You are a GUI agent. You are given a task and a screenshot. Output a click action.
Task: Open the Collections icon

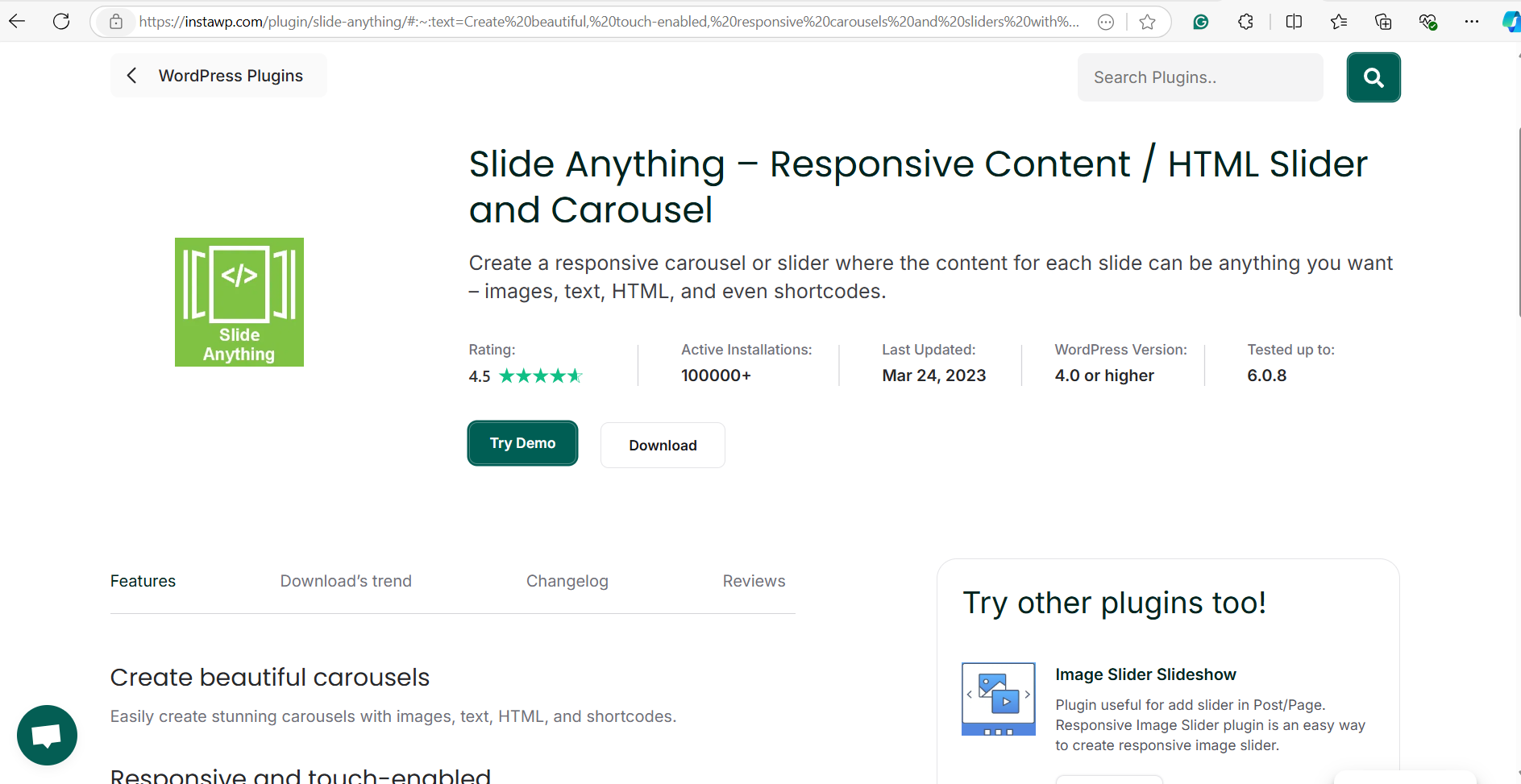tap(1383, 22)
